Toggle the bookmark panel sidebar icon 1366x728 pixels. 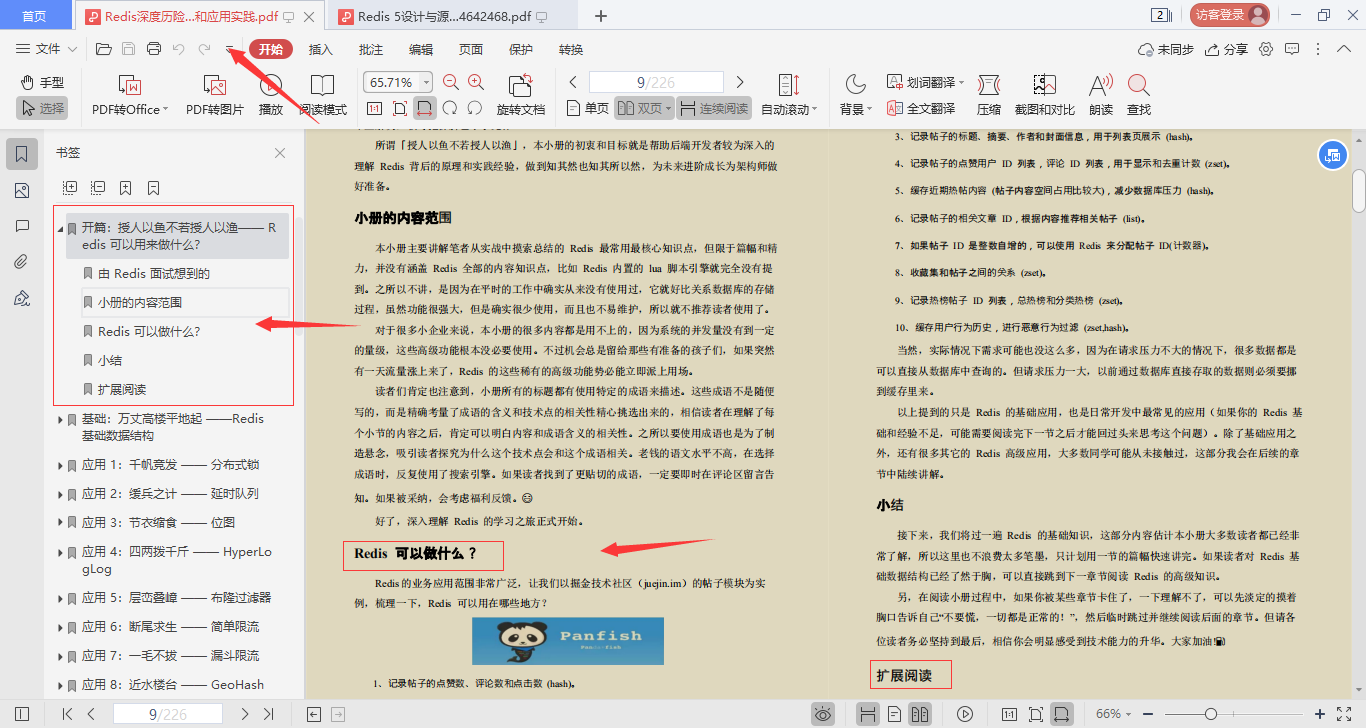tap(22, 154)
